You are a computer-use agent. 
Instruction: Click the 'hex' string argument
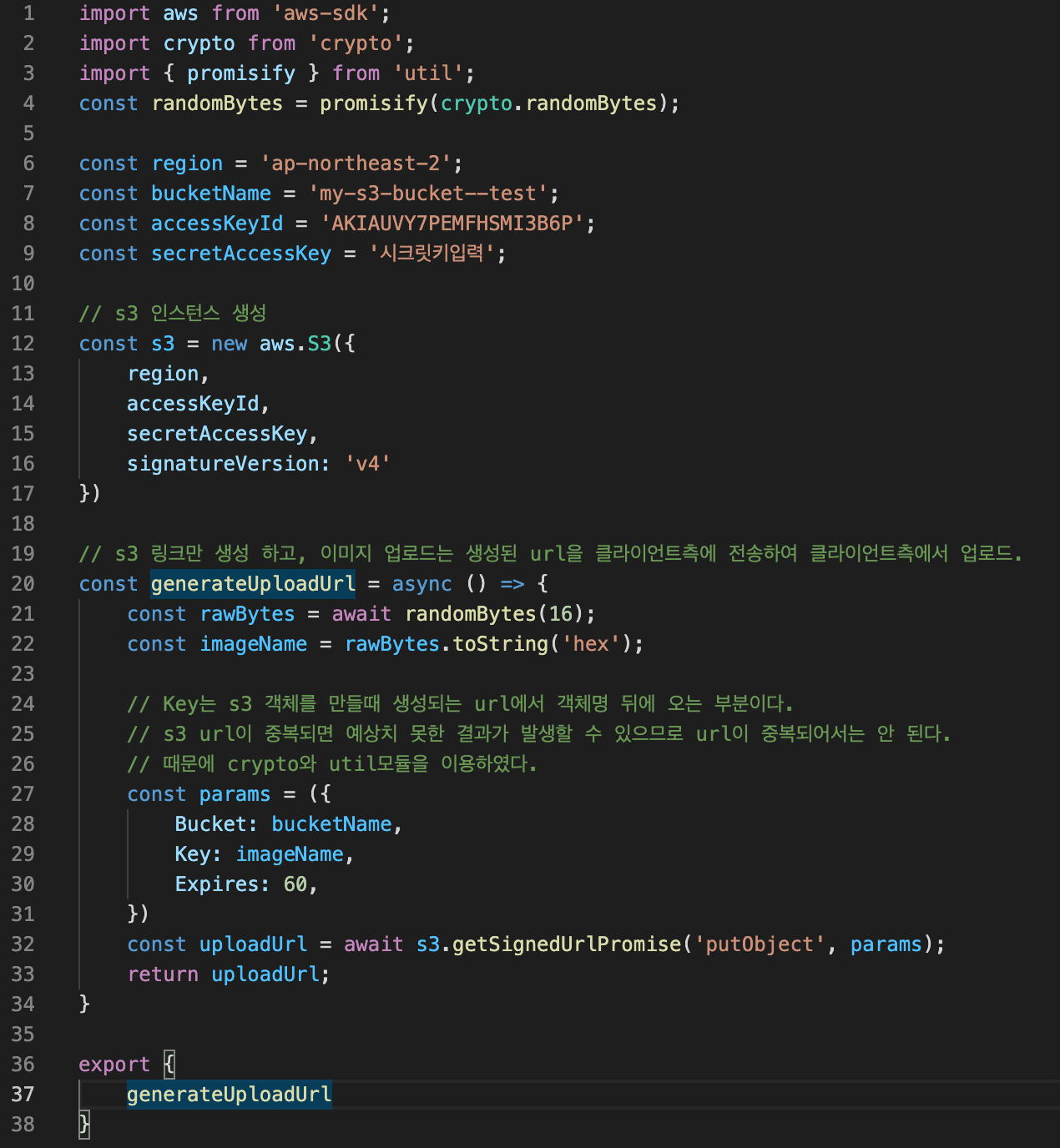click(x=592, y=644)
